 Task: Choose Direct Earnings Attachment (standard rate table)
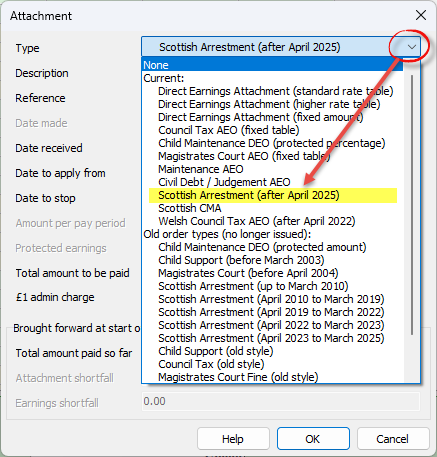[x=275, y=91]
